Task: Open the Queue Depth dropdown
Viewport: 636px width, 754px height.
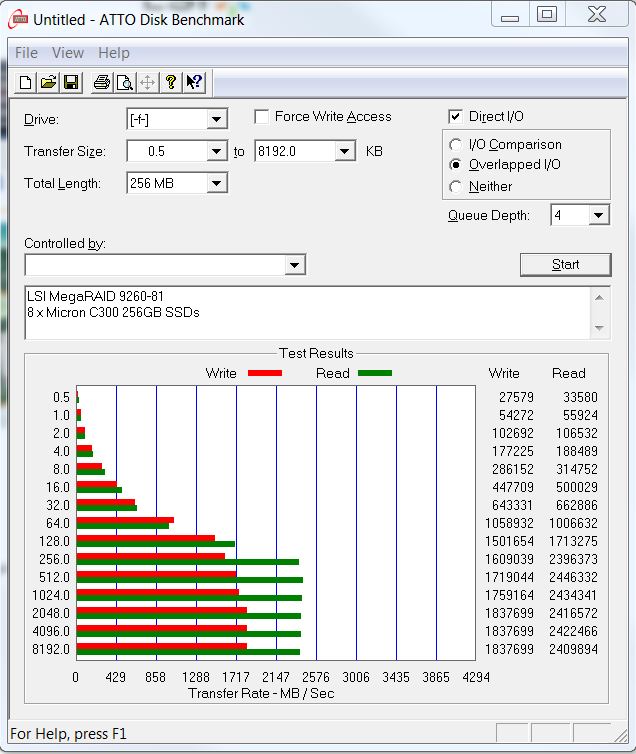Action: click(598, 216)
